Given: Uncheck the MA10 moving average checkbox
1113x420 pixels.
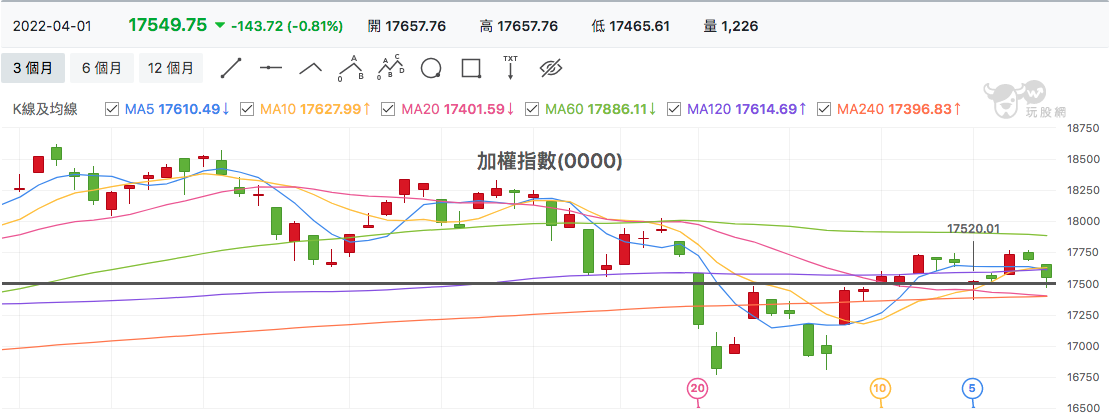Looking at the screenshot, I should tap(247, 109).
